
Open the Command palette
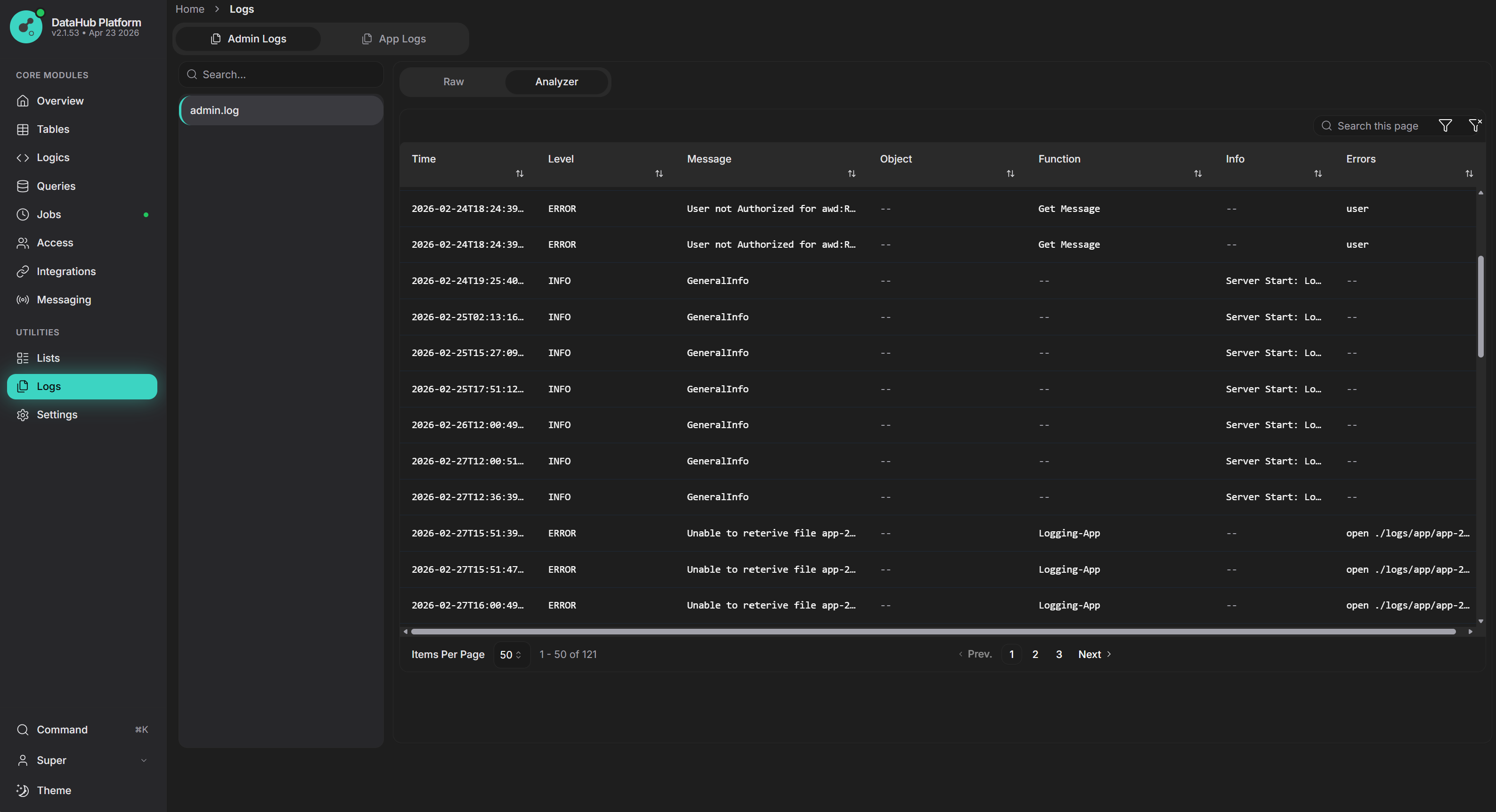click(82, 730)
